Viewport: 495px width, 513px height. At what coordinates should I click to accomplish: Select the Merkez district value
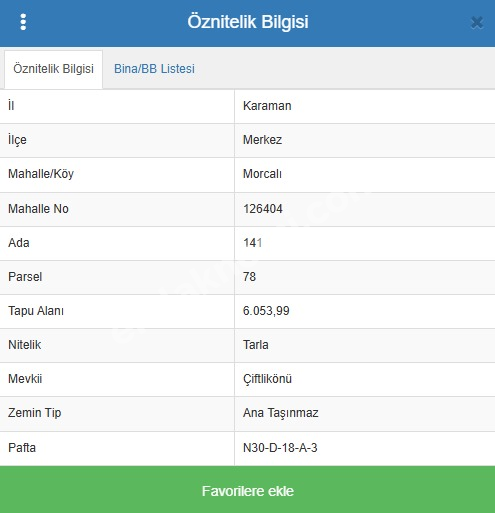[x=262, y=140]
